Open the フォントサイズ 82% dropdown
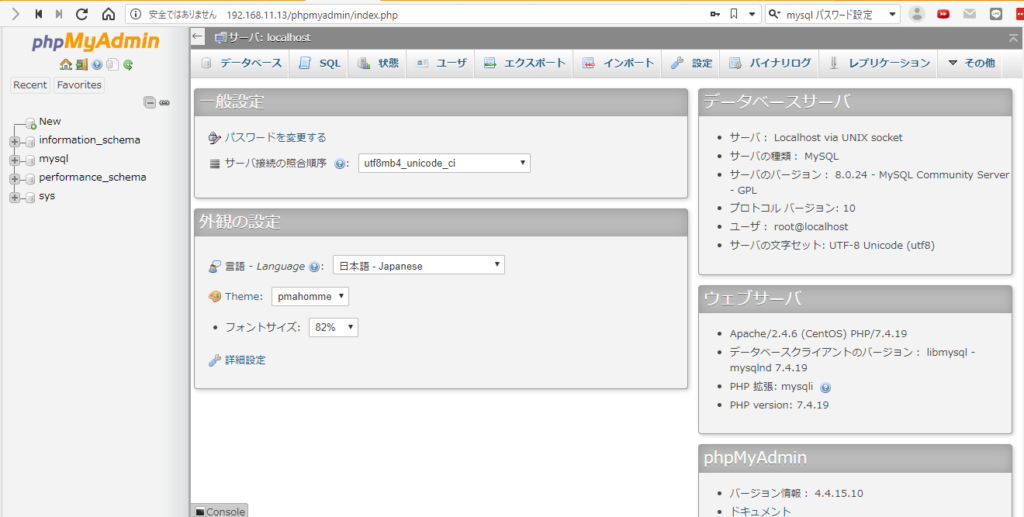This screenshot has height=517, width=1024. click(x=334, y=327)
